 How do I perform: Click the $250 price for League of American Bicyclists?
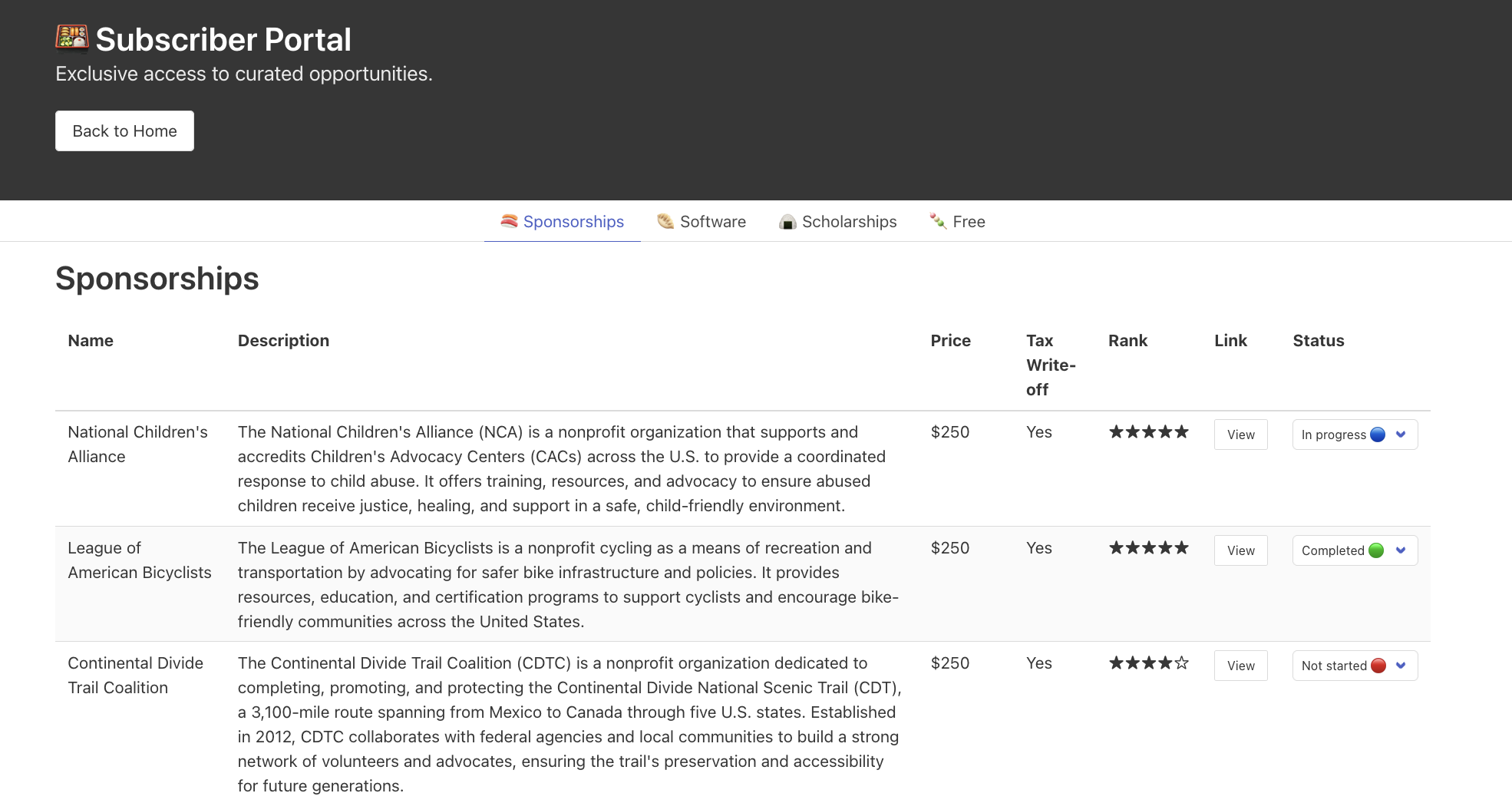(x=950, y=548)
